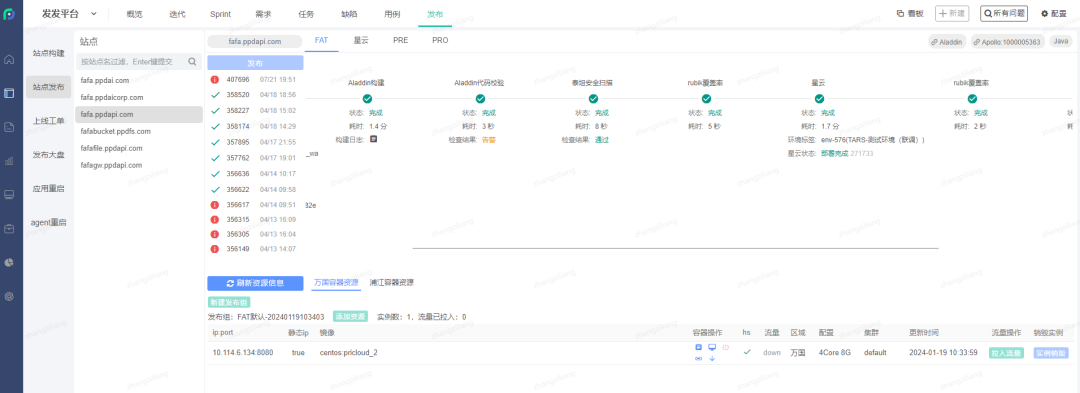Click the red power icon in container ops
Viewport: 1080px width, 393px height.
tap(725, 347)
